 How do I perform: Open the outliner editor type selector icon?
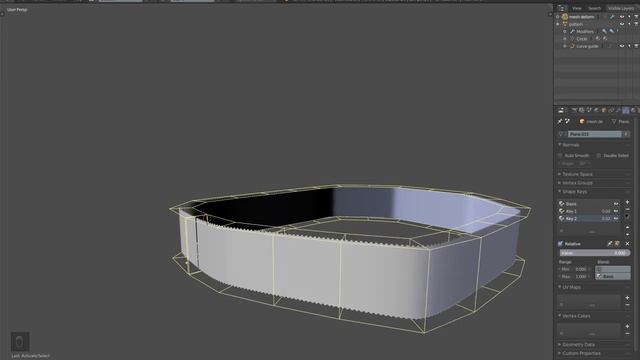562,8
